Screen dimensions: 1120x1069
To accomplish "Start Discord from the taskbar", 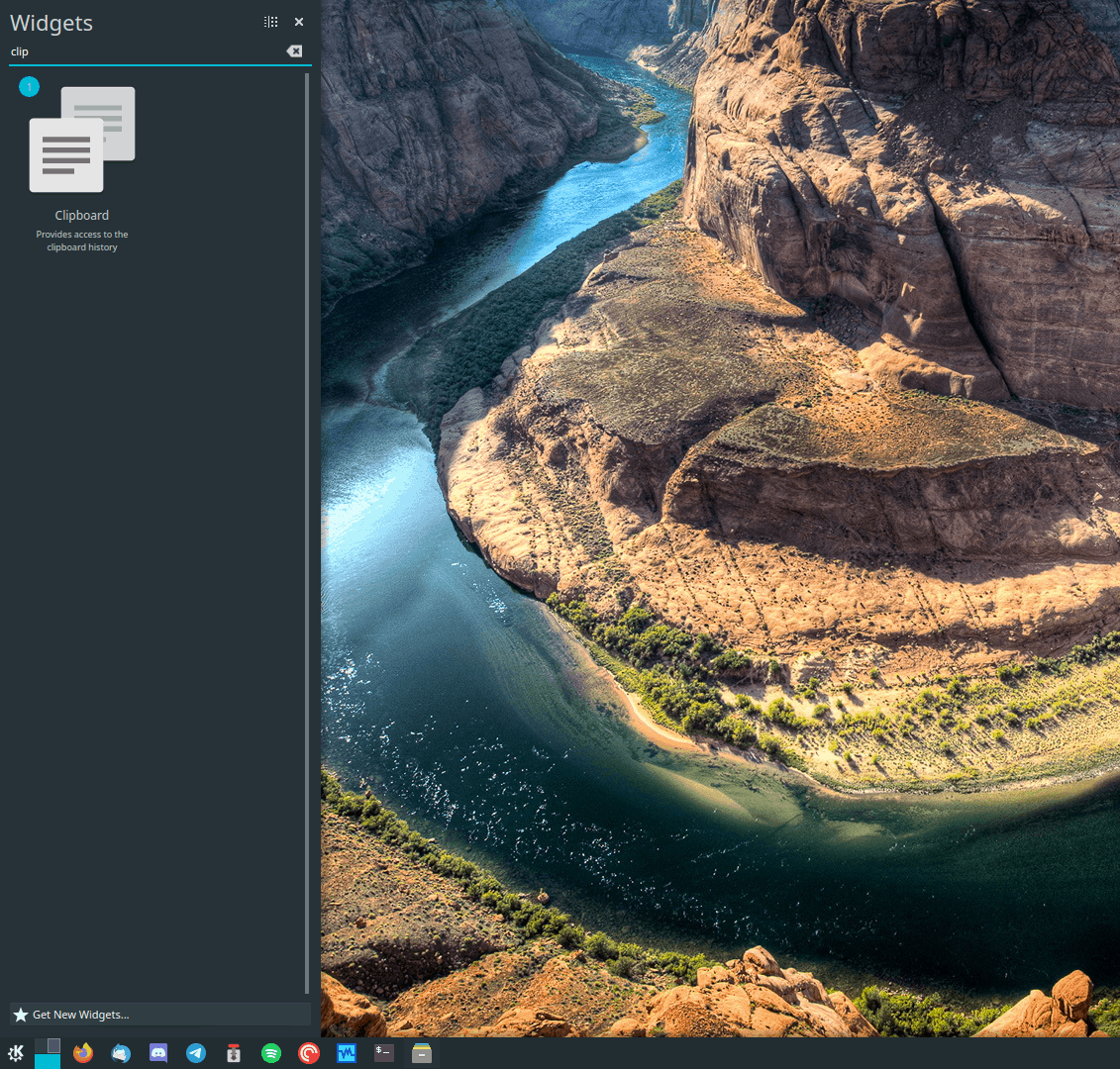I will pyautogui.click(x=158, y=1053).
